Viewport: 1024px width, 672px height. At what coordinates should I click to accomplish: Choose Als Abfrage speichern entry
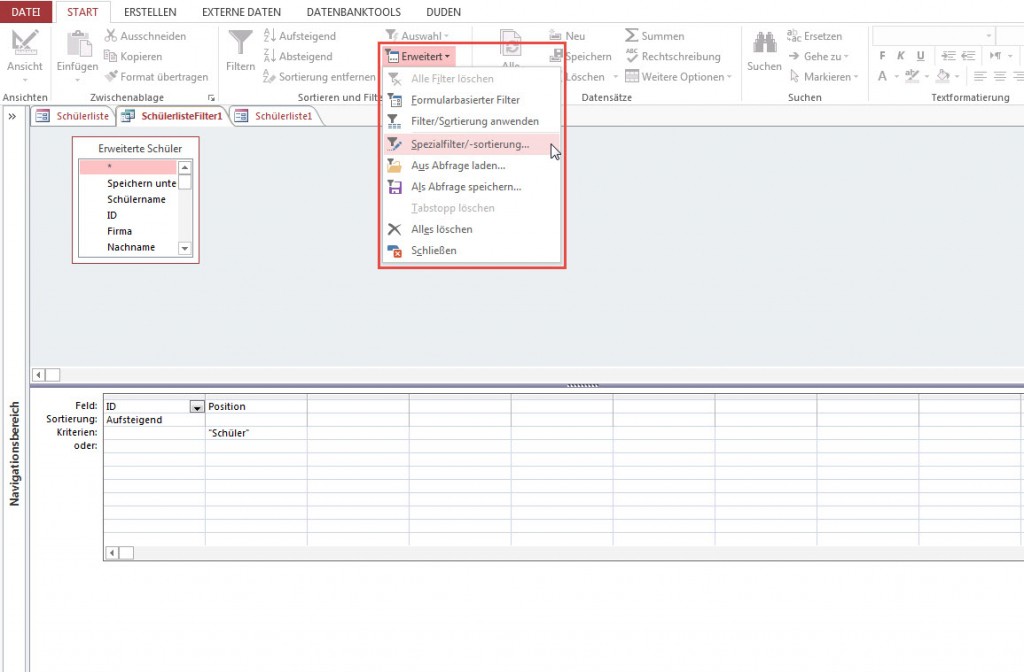tap(465, 187)
